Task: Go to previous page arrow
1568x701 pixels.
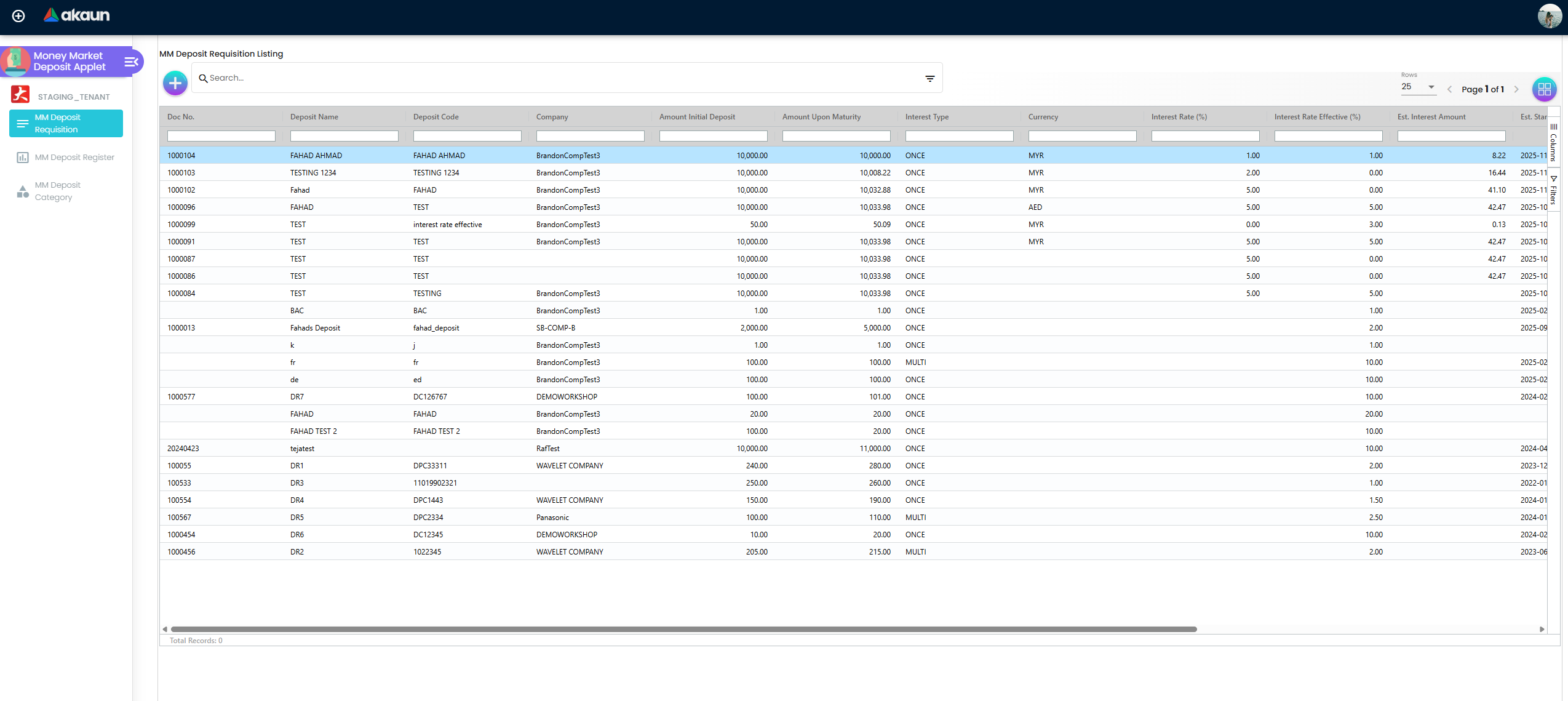Action: point(1449,89)
